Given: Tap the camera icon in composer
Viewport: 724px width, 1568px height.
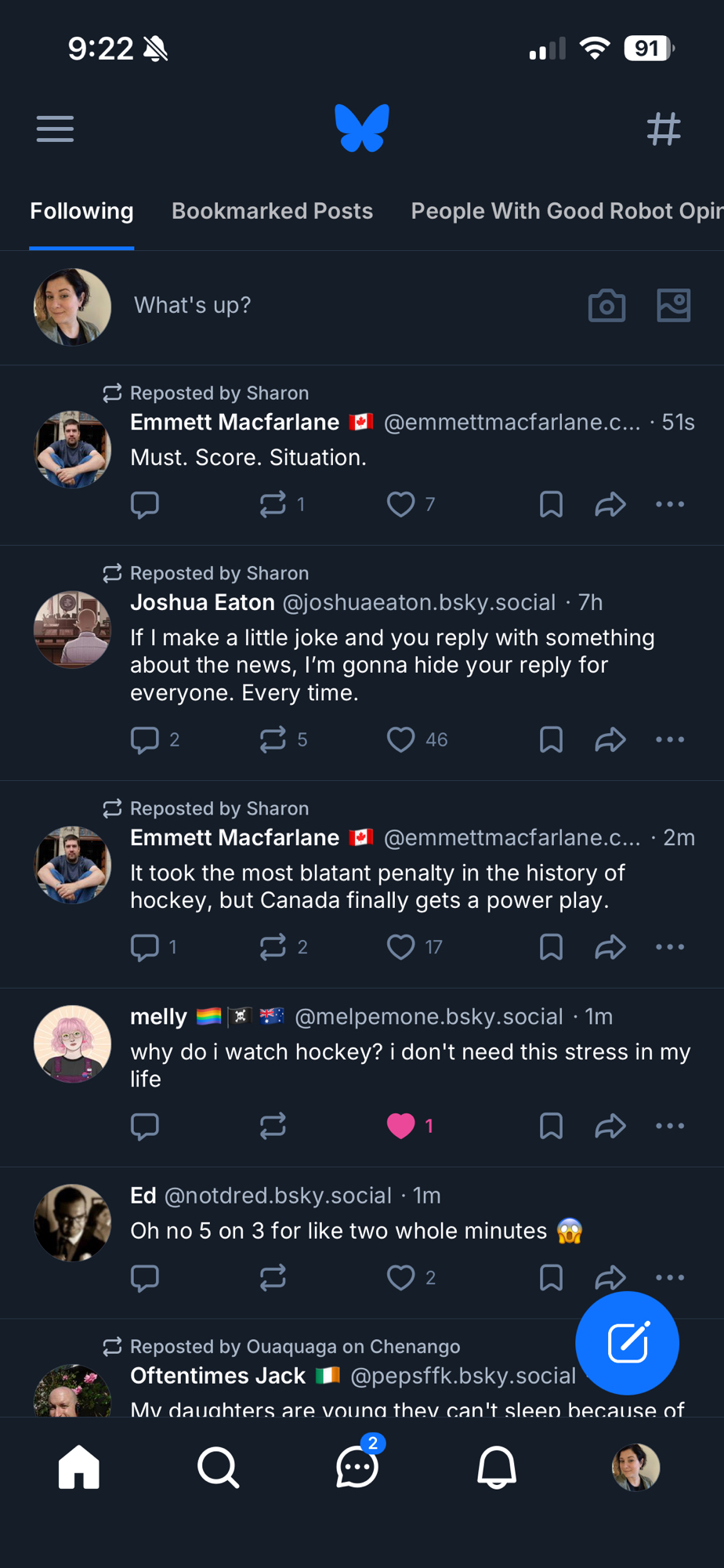Looking at the screenshot, I should [x=606, y=306].
